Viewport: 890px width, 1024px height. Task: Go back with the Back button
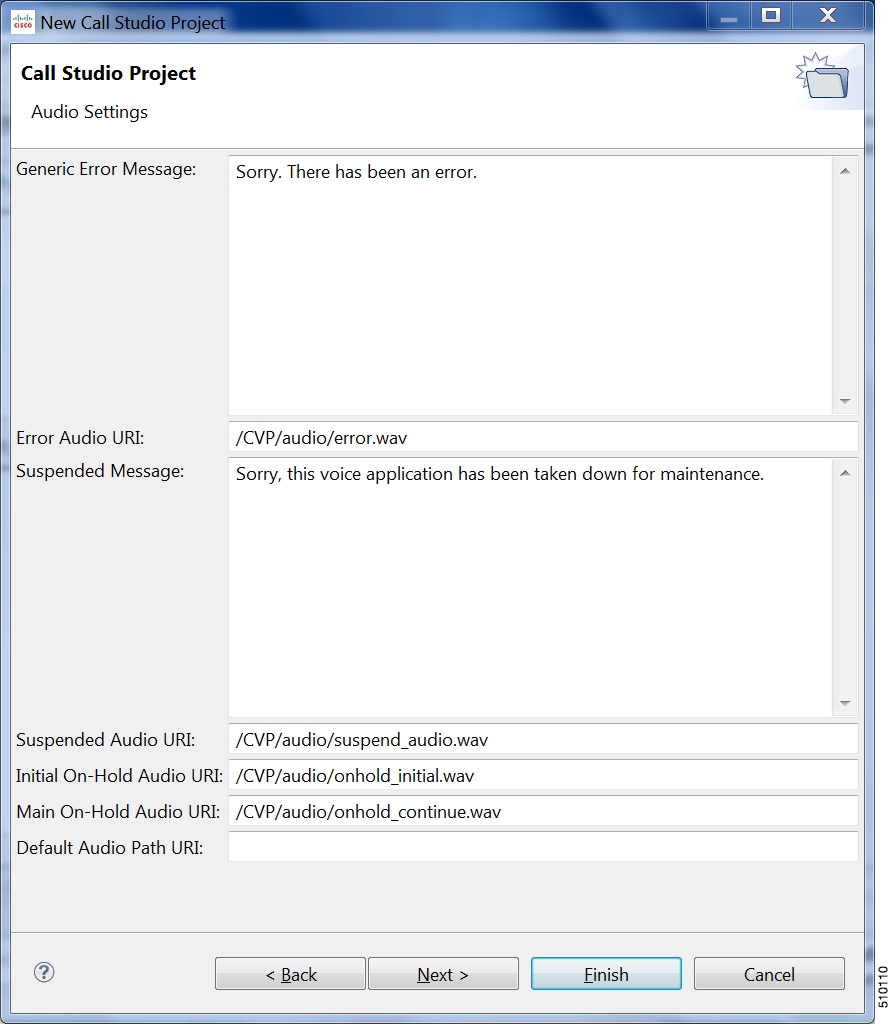(x=290, y=974)
